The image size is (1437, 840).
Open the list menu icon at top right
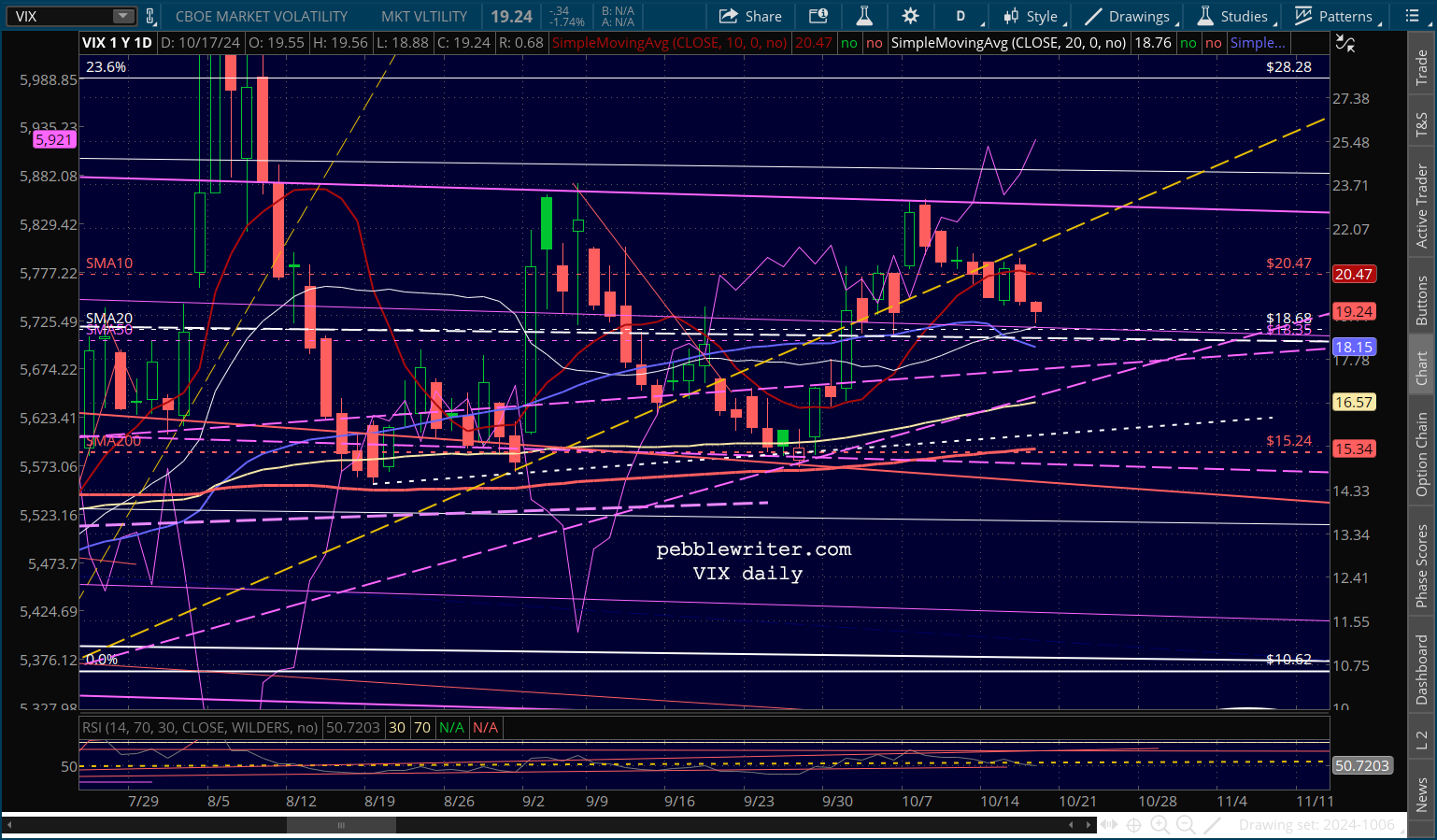1412,16
